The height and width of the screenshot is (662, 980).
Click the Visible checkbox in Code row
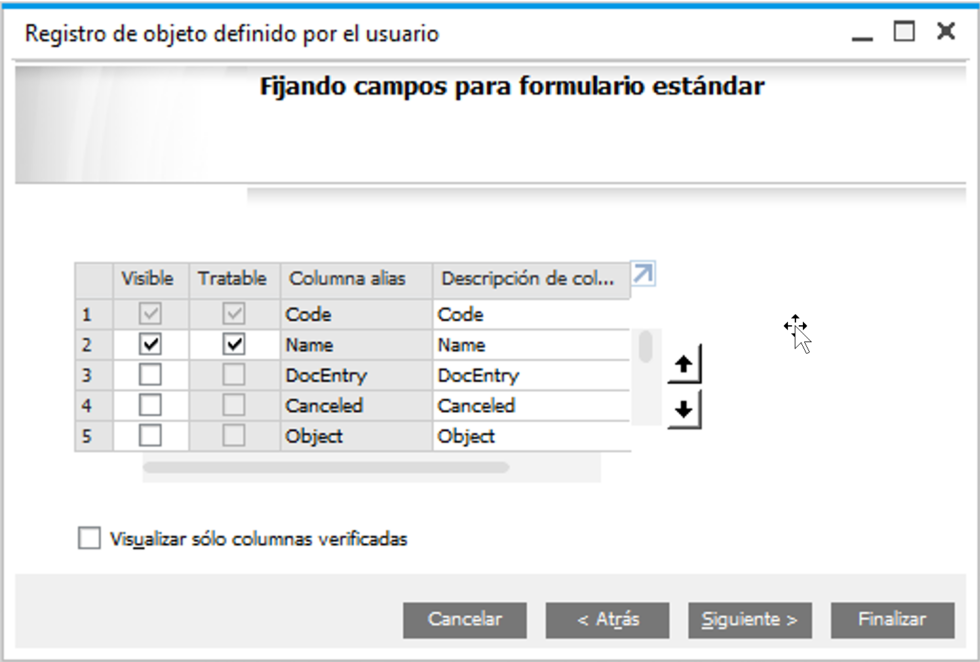pos(150,314)
